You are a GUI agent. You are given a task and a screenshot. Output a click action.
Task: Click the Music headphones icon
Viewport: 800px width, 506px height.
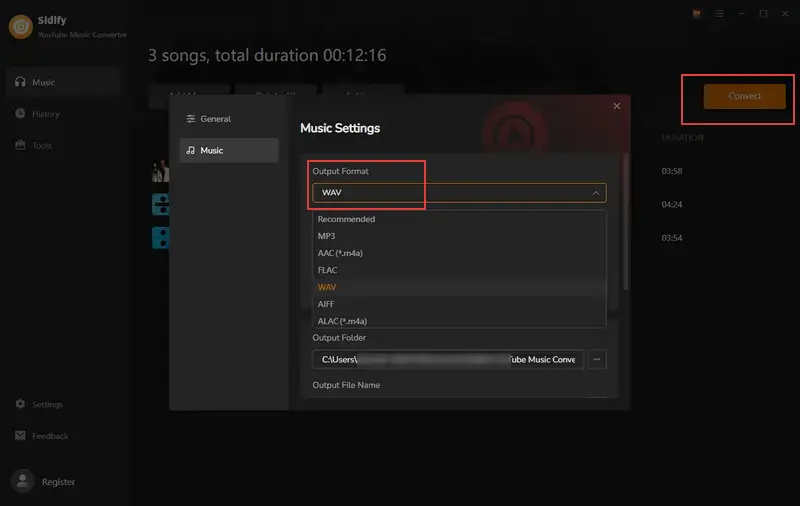pyautogui.click(x=20, y=82)
